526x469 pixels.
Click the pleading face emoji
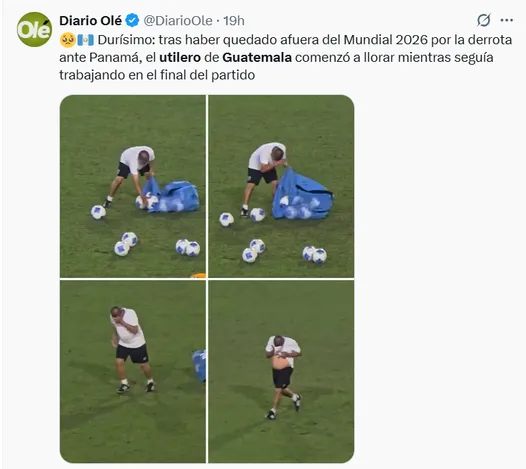point(67,40)
